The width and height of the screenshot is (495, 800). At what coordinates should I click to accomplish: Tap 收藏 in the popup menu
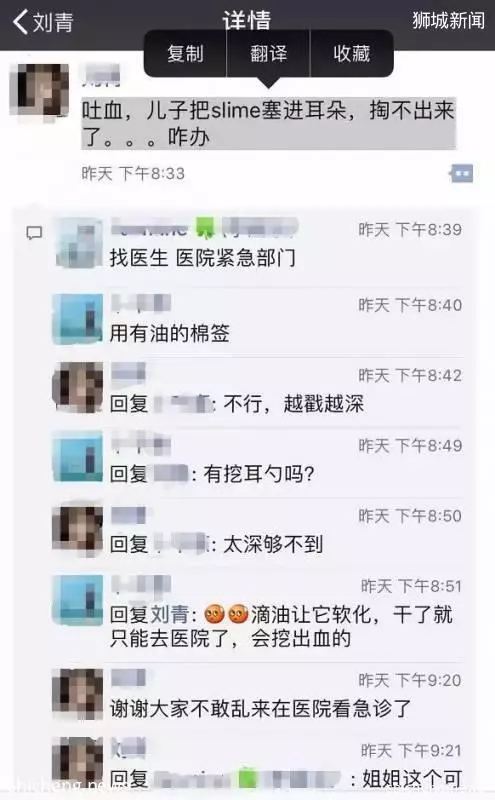[352, 54]
